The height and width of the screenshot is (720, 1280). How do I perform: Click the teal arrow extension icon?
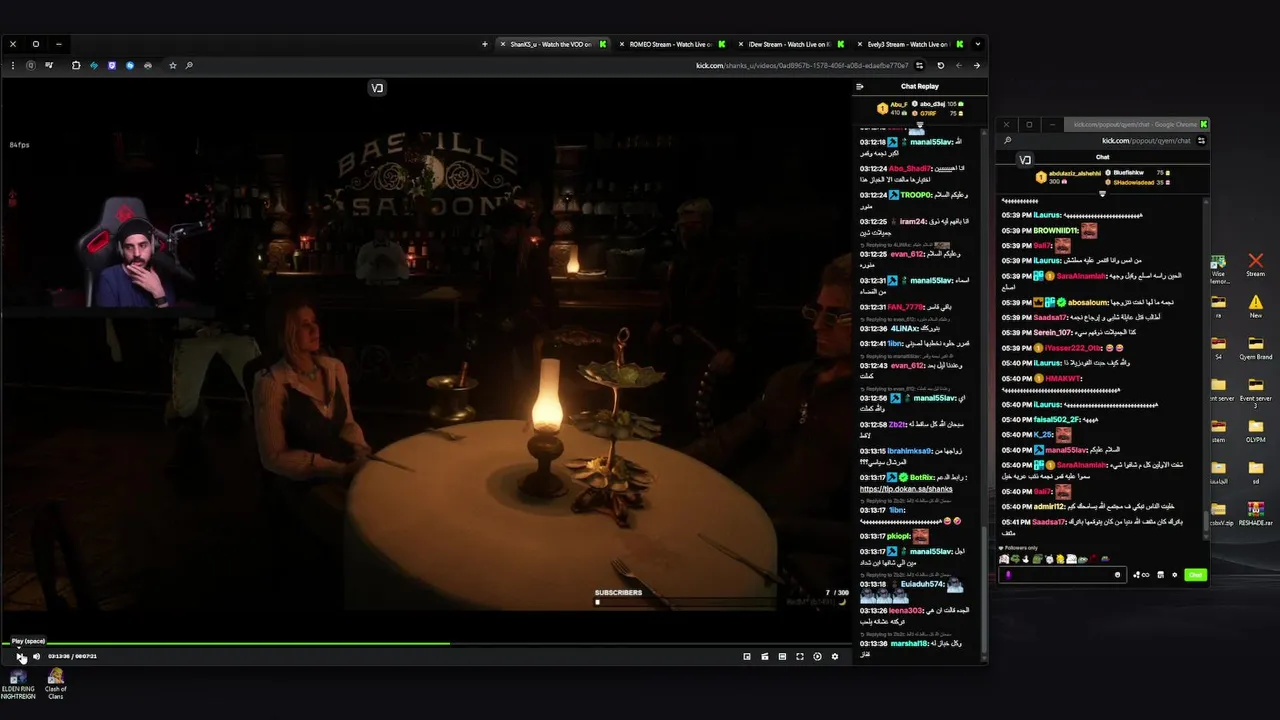(x=94, y=65)
